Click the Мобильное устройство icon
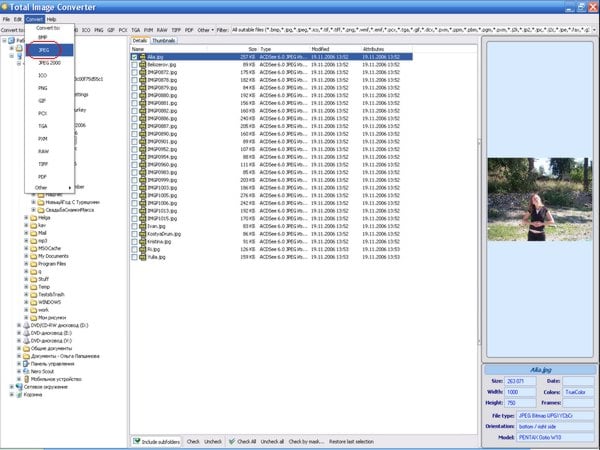Screen dimensions: 600x450 pyautogui.click(x=26, y=379)
